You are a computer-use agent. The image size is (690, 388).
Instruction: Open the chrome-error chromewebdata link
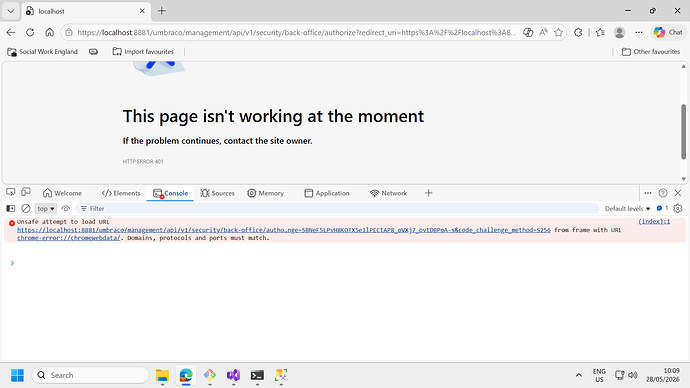click(x=69, y=238)
